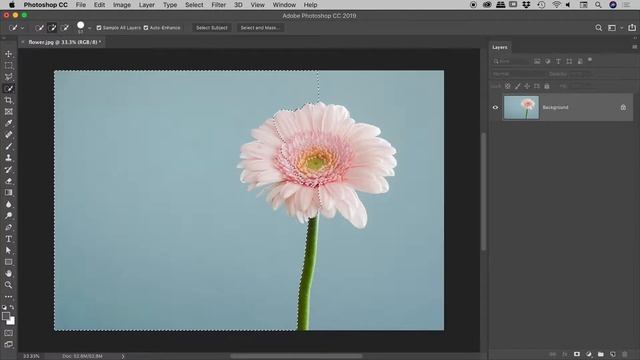
Task: Click the Share image icon
Action: click(x=632, y=28)
